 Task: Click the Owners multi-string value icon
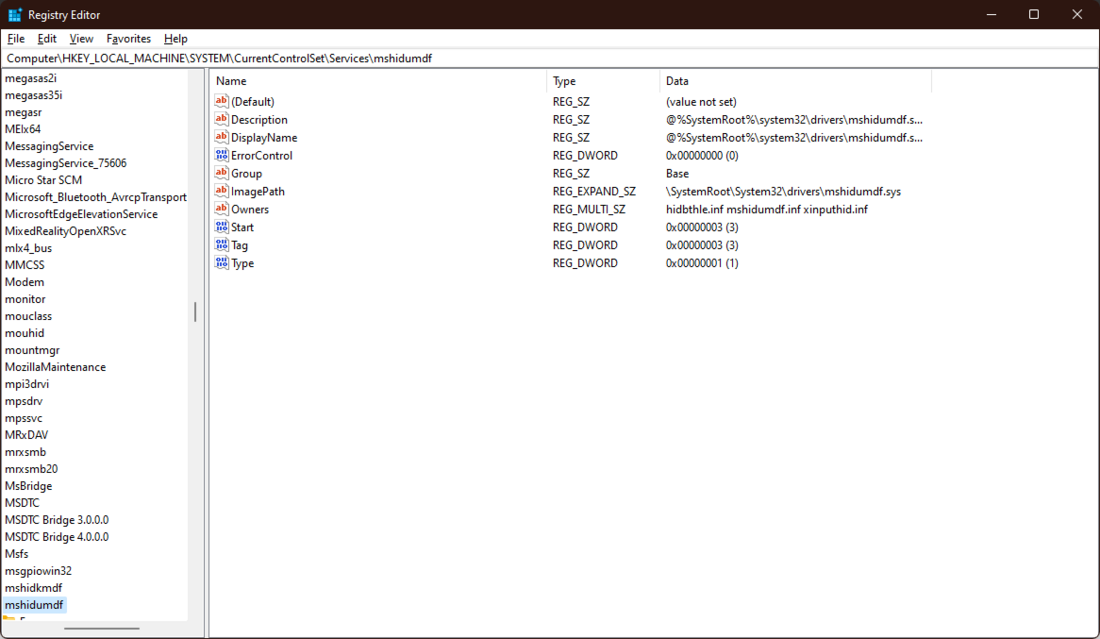pos(222,210)
